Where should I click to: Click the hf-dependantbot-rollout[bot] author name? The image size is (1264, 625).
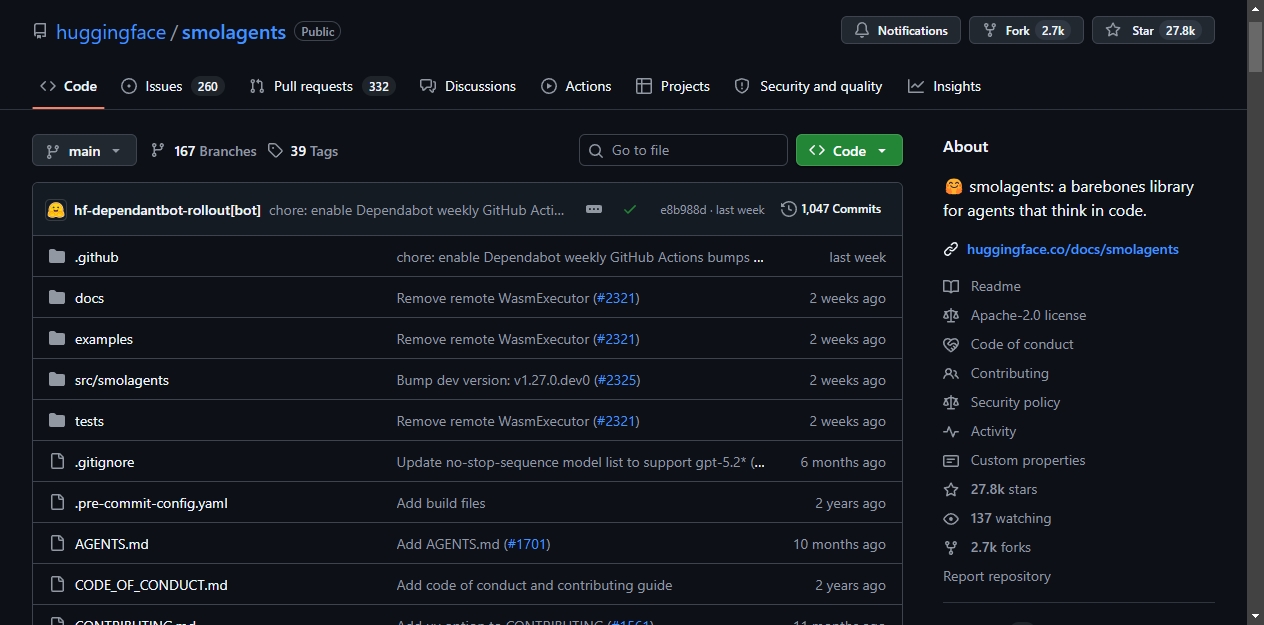pos(167,210)
